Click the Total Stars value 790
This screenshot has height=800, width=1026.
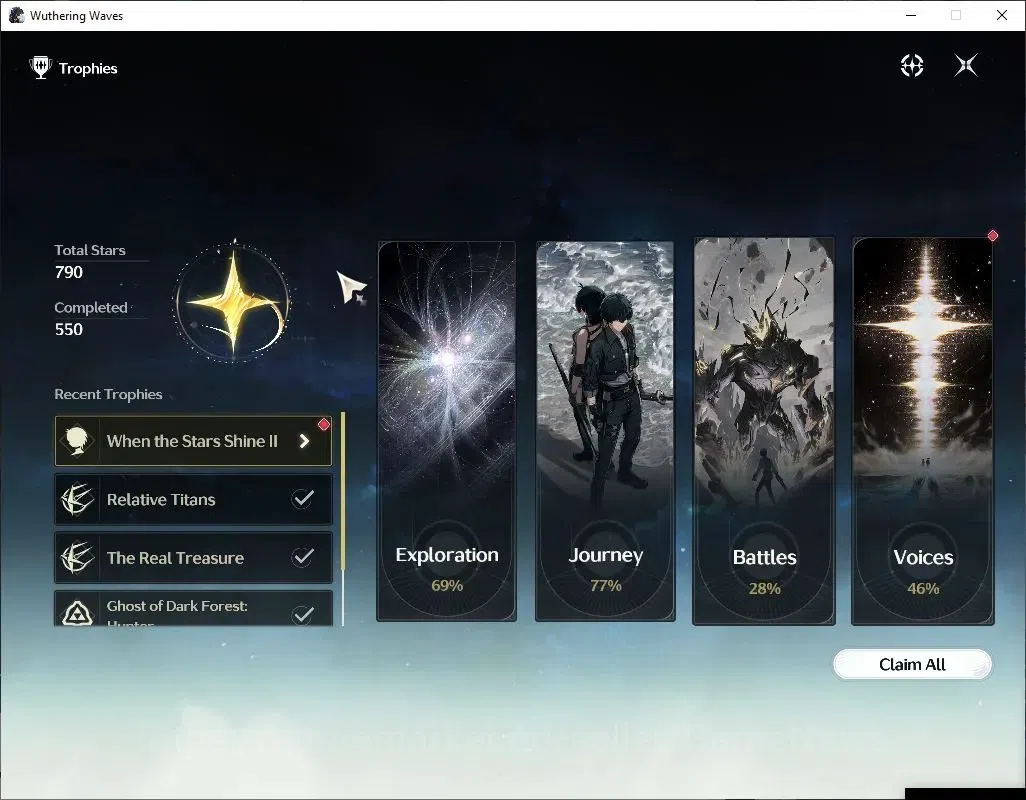pyautogui.click(x=69, y=272)
